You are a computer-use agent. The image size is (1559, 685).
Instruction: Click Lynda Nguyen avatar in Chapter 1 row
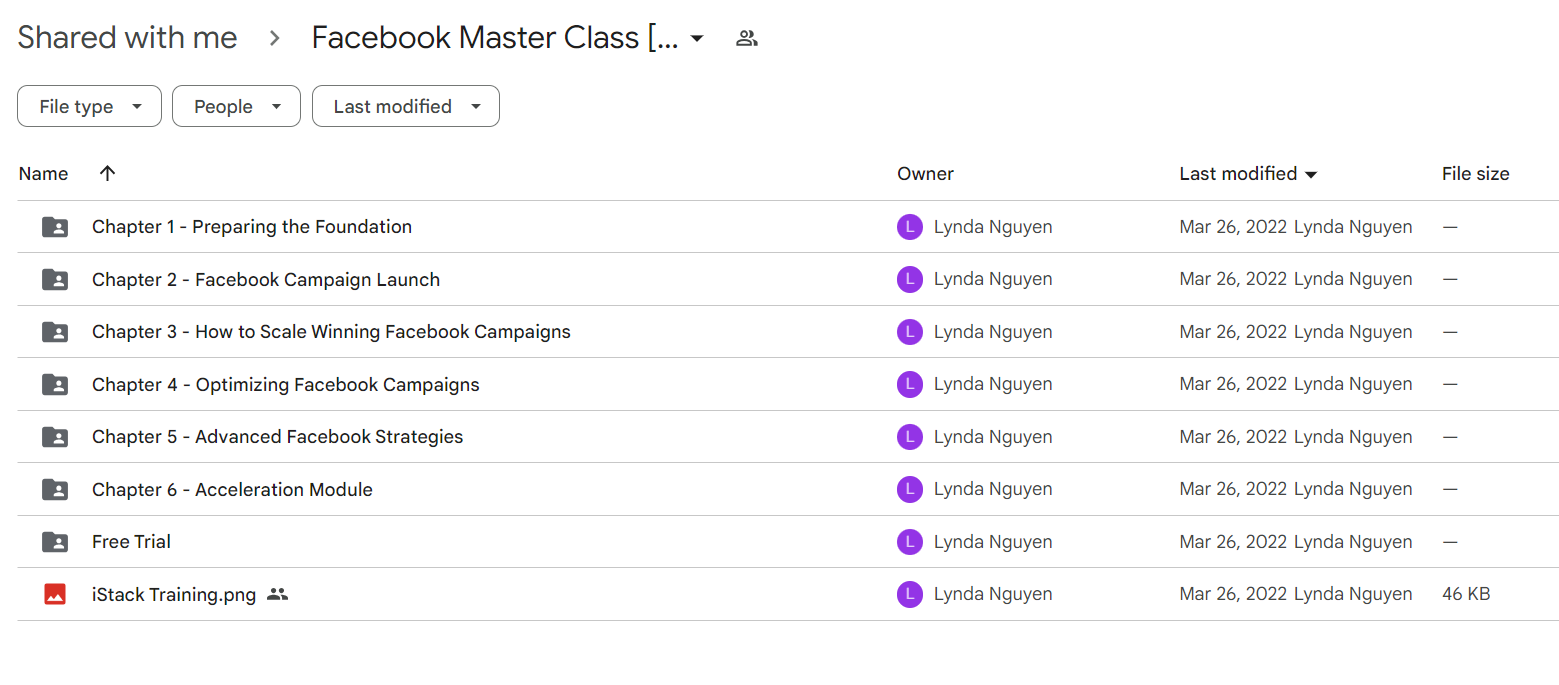(909, 227)
